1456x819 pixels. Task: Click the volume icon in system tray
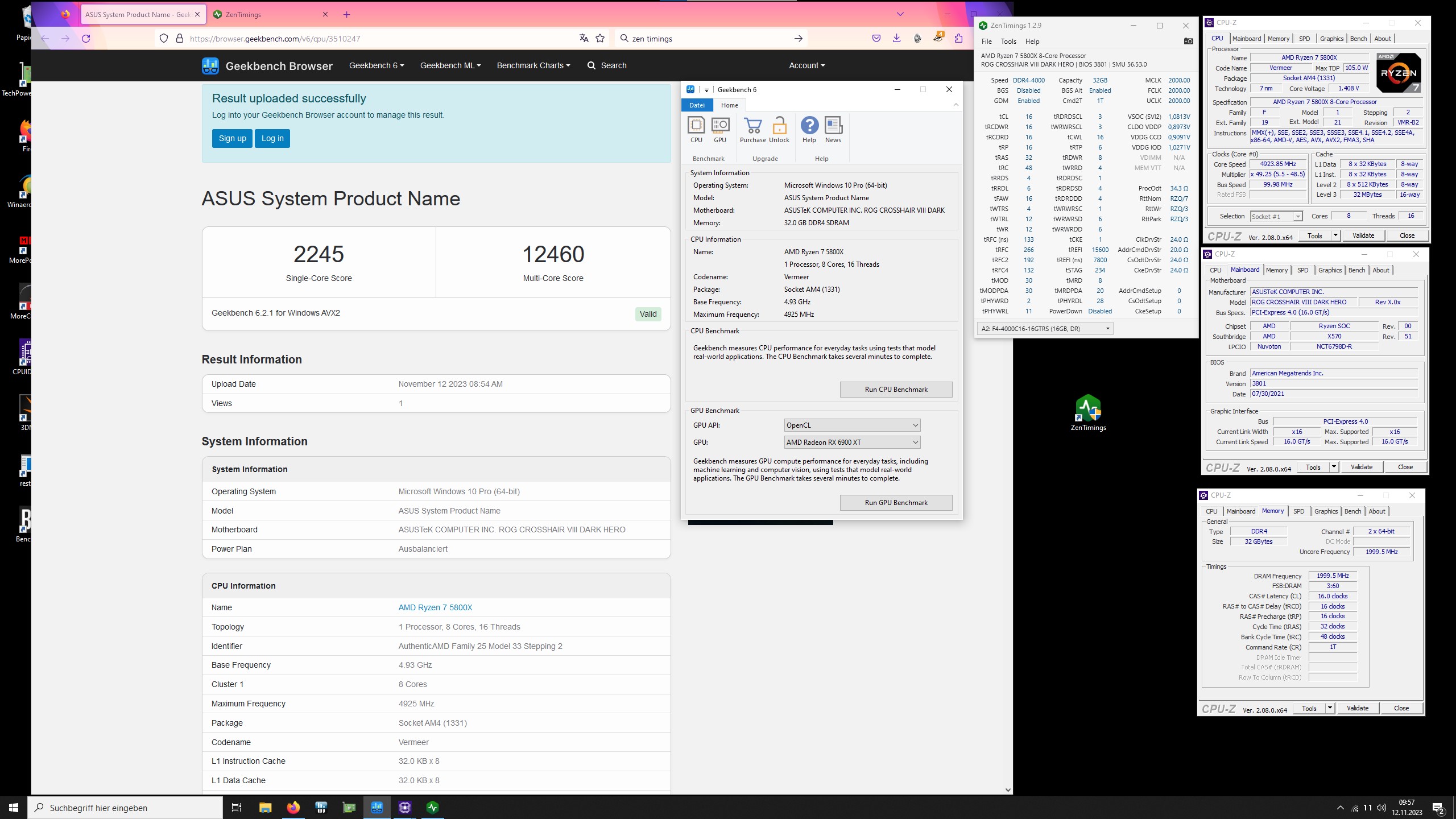click(1381, 808)
